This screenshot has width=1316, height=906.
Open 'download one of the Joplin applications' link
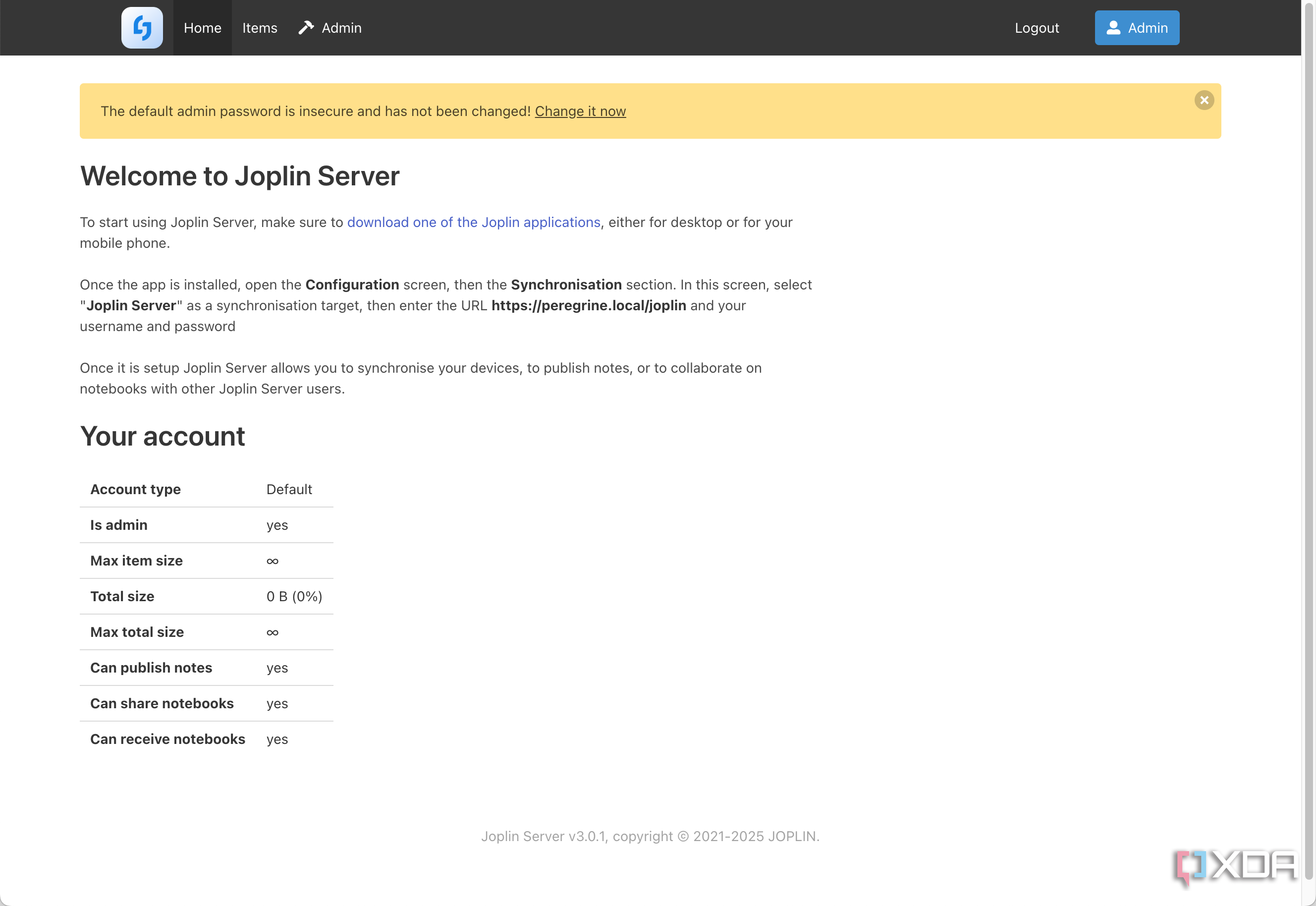[473, 223]
